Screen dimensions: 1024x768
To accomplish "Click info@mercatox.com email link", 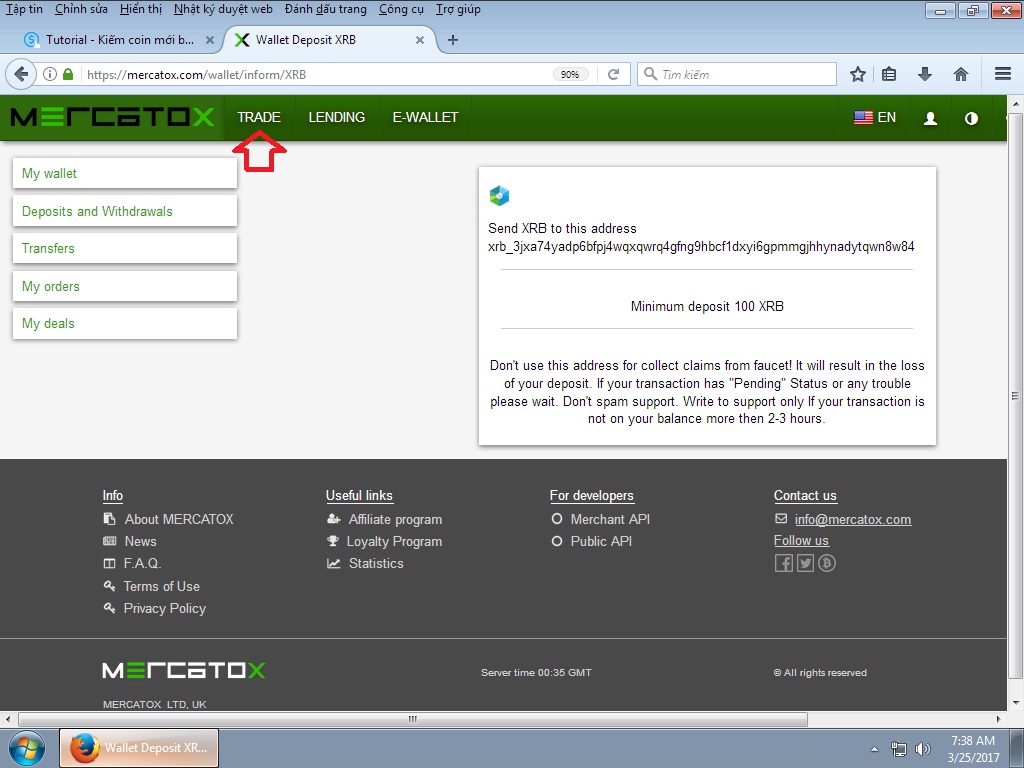I will 853,519.
